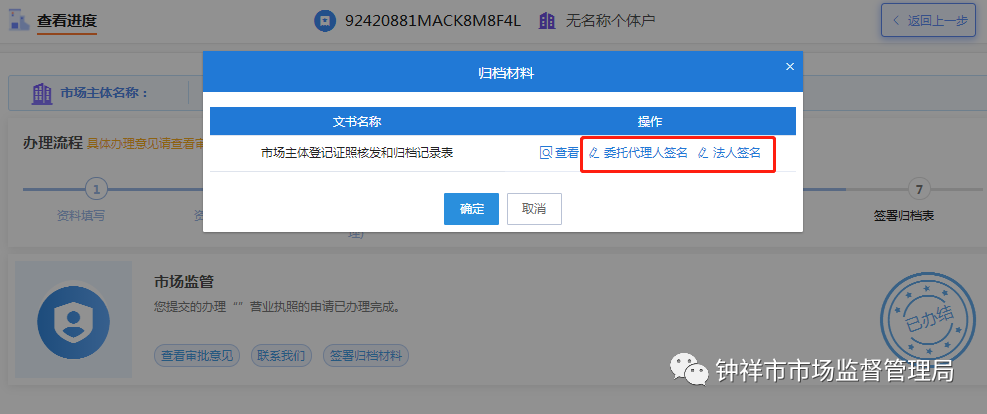Cancel the dialog with 取消
This screenshot has height=414, width=987.
(534, 209)
